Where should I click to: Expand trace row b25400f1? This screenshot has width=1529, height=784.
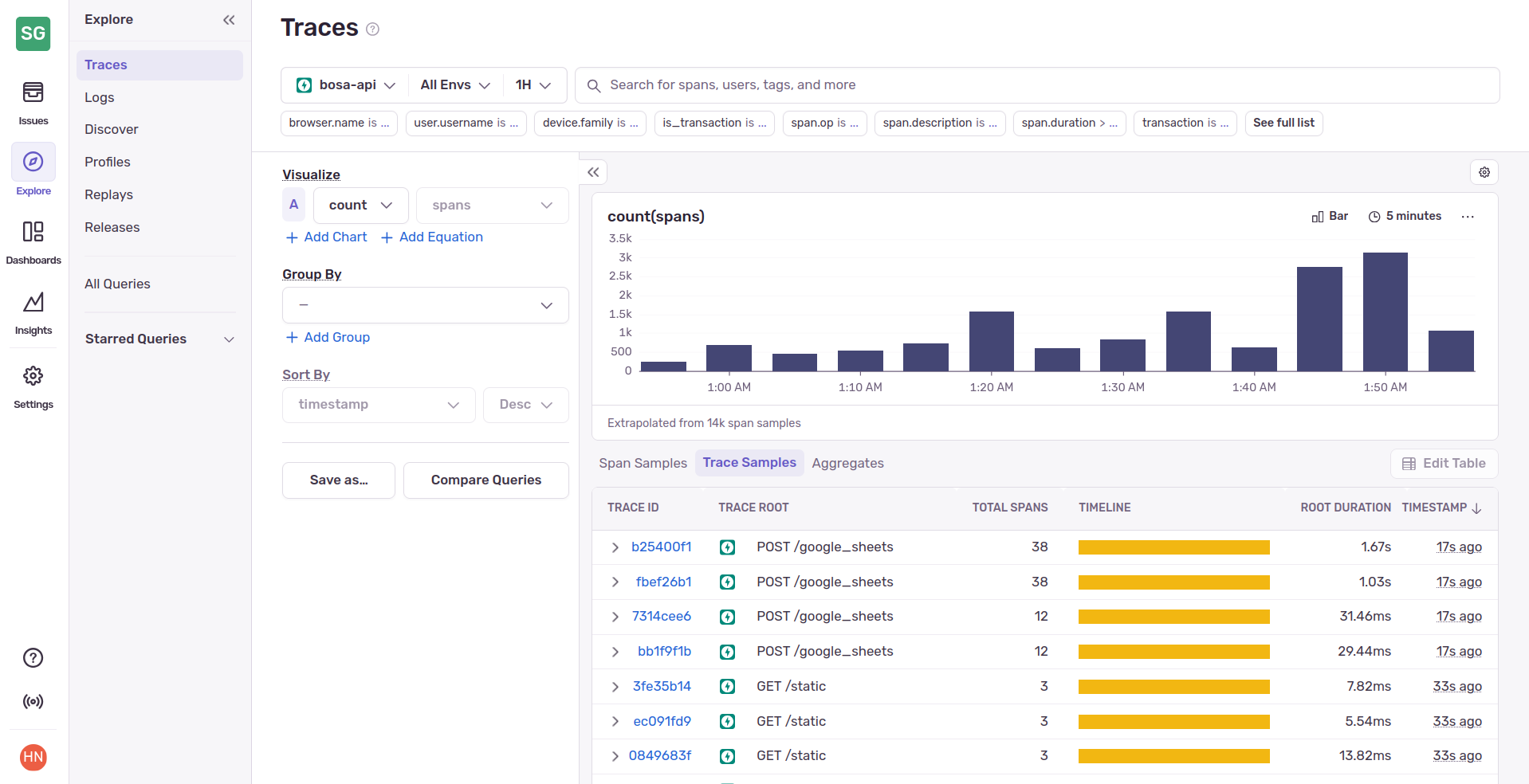pyautogui.click(x=615, y=547)
